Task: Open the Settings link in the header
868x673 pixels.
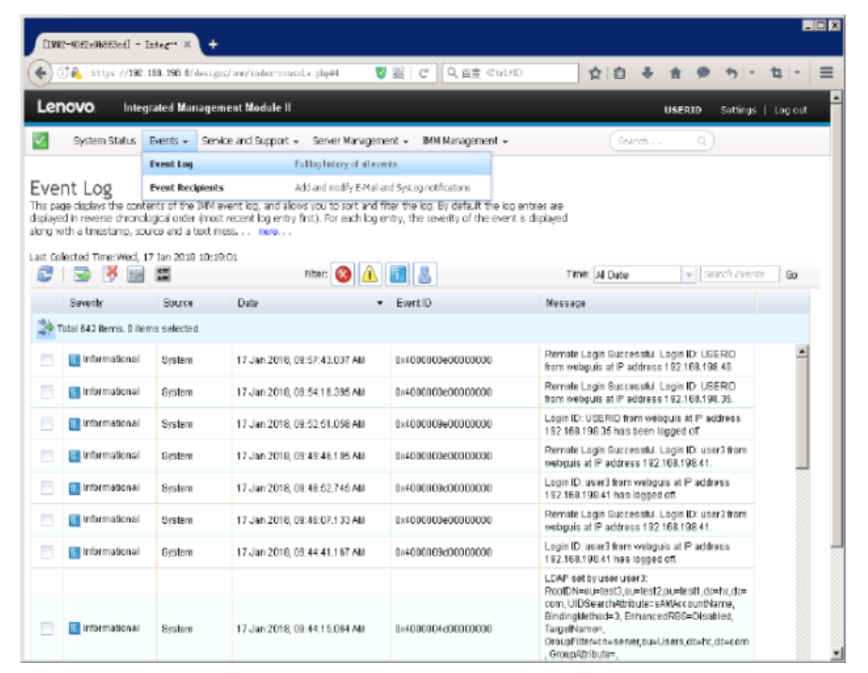Action: pyautogui.click(x=738, y=110)
